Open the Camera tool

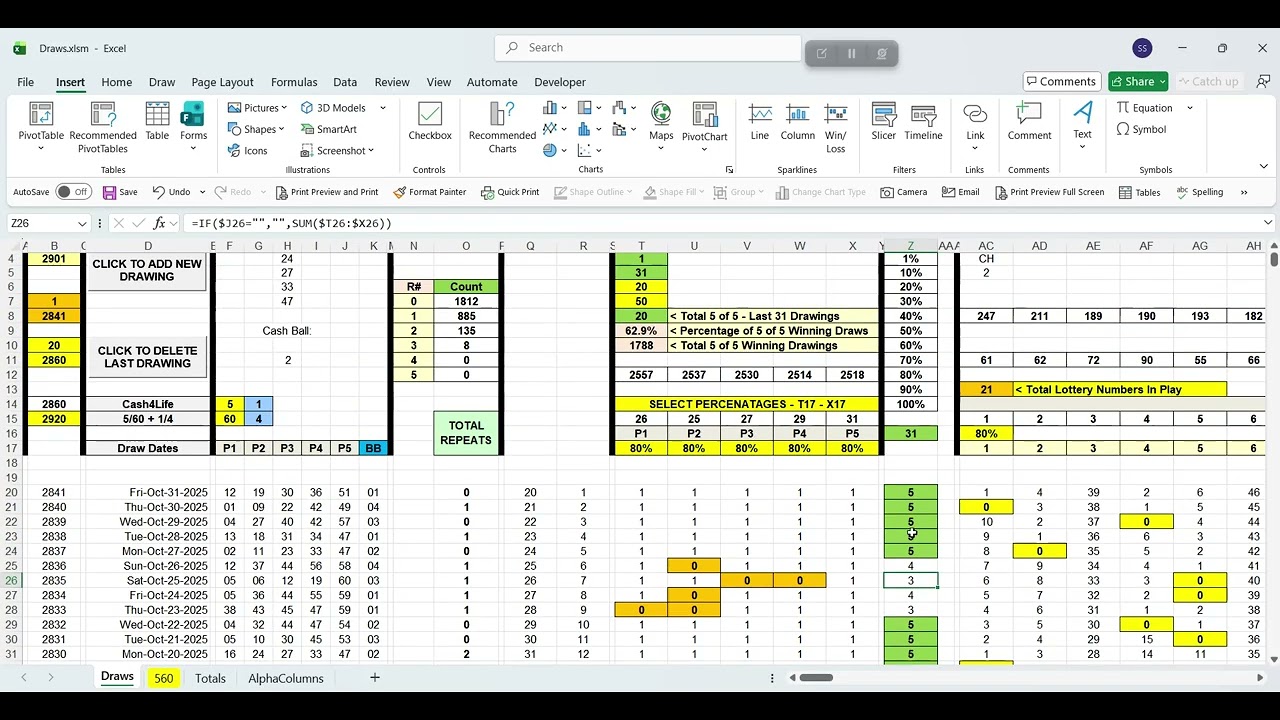(x=904, y=192)
